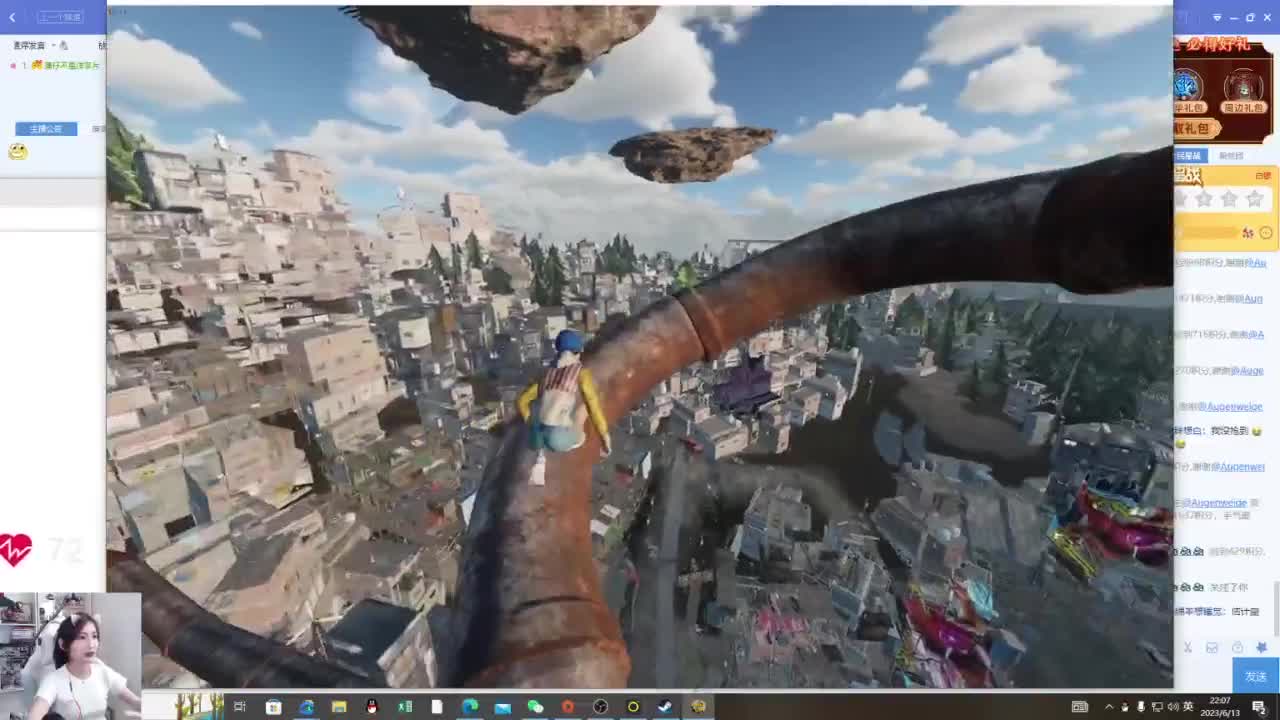Switch the input method language indicator
Viewport: 1280px width, 720px height.
(x=1187, y=707)
